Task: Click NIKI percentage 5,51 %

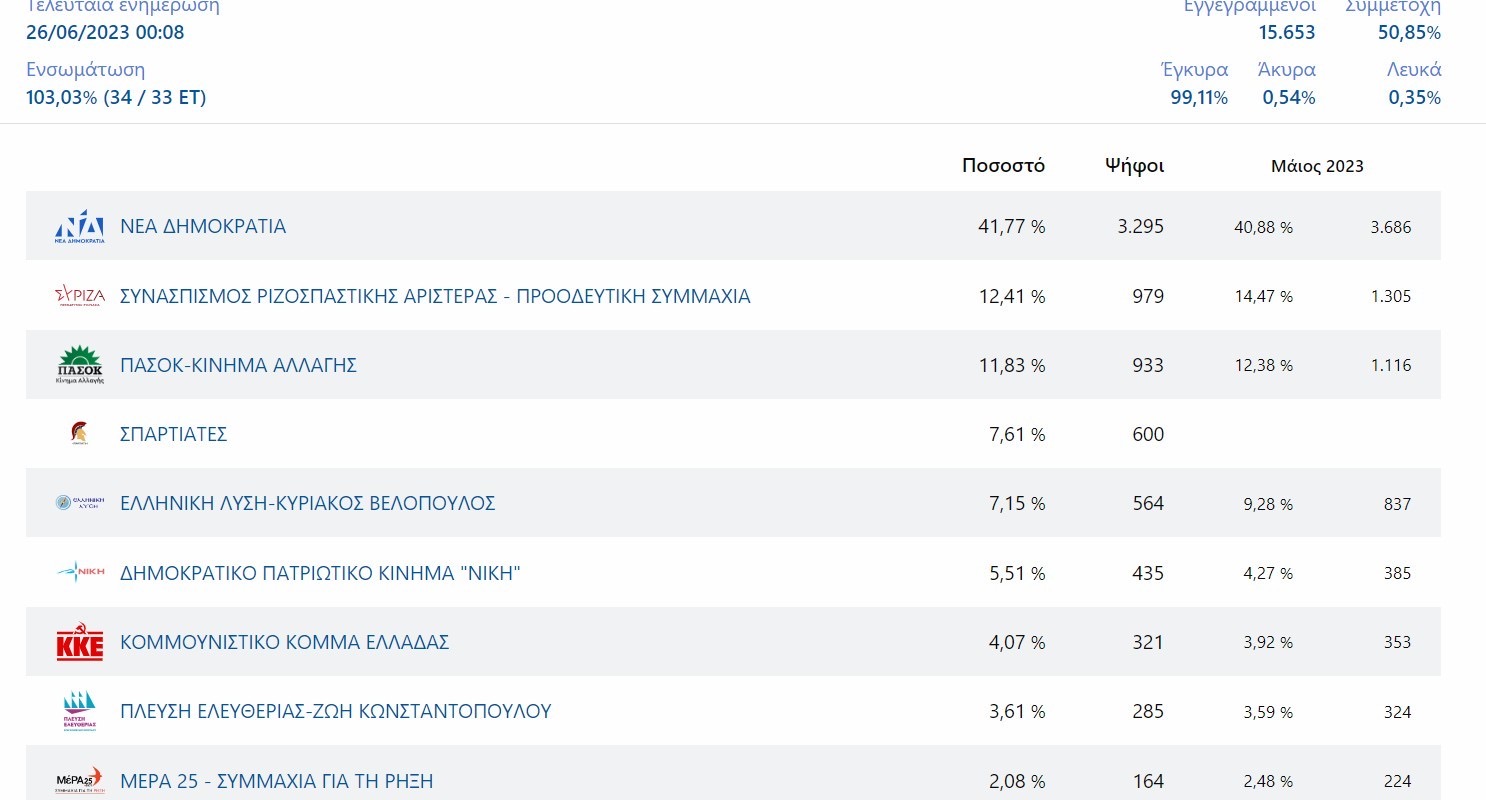Action: pyautogui.click(x=1016, y=573)
